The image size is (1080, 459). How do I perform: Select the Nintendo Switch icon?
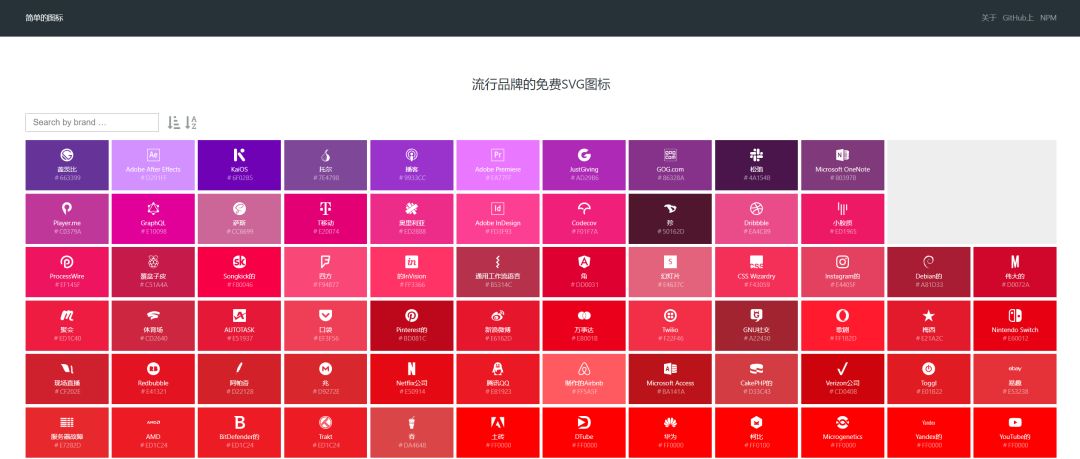coord(1015,325)
